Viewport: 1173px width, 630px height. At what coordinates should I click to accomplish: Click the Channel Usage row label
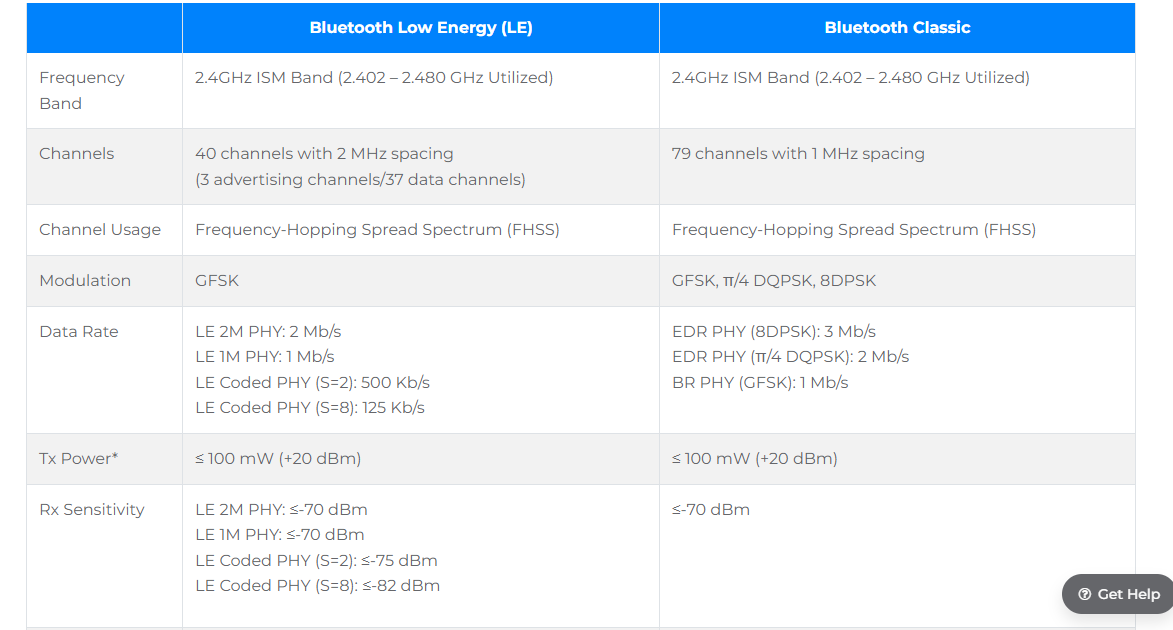tap(100, 230)
